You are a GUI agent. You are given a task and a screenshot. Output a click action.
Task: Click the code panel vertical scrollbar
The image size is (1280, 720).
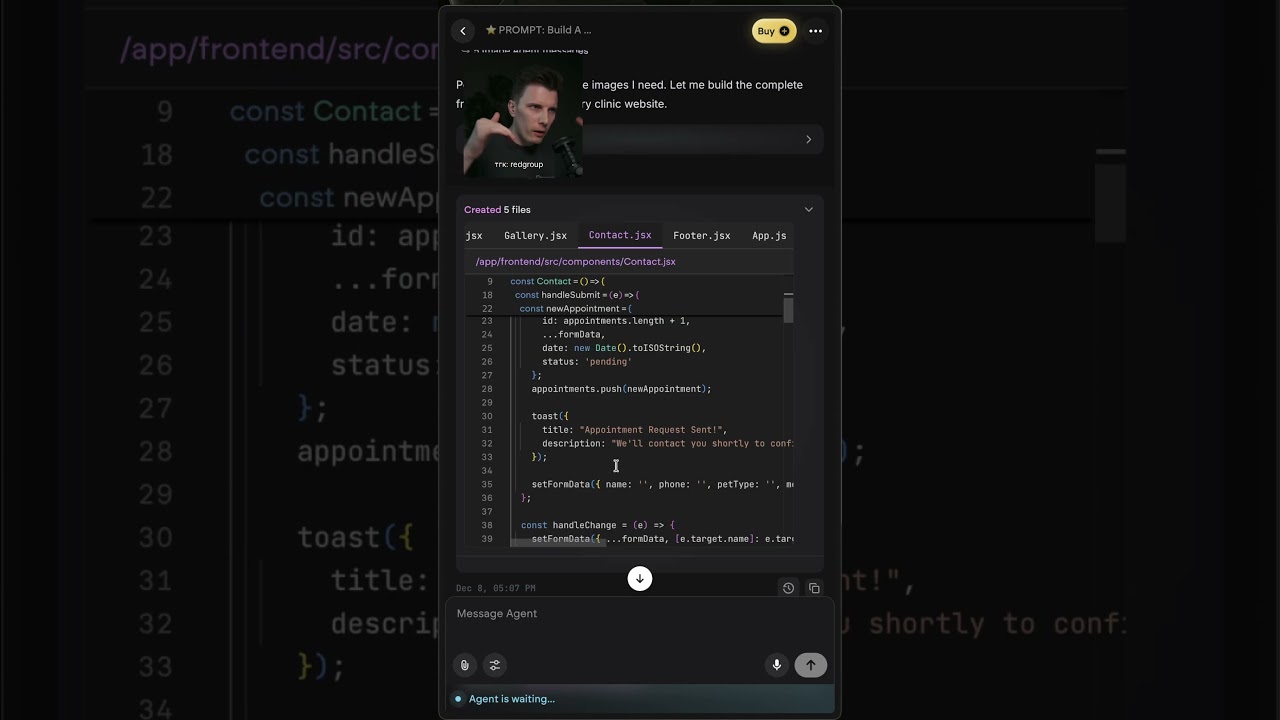click(788, 309)
